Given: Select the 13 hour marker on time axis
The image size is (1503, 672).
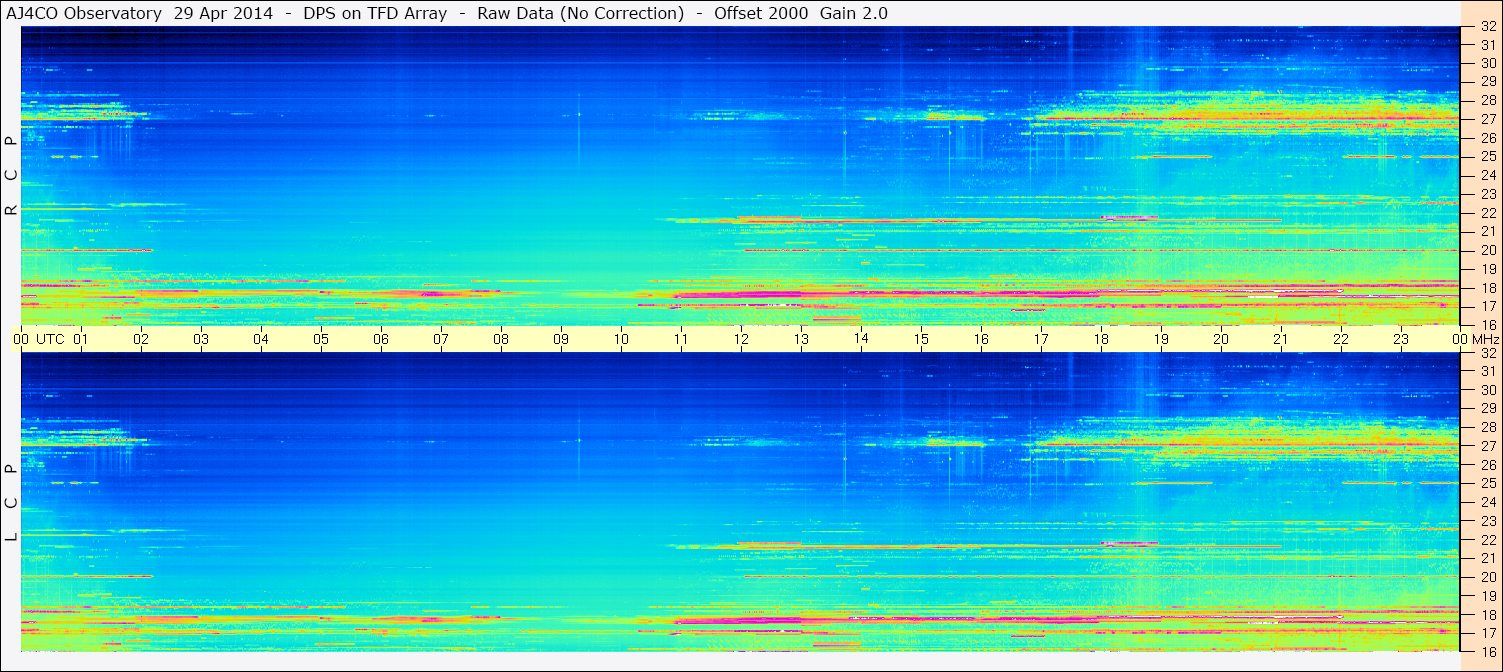Looking at the screenshot, I should [x=801, y=339].
